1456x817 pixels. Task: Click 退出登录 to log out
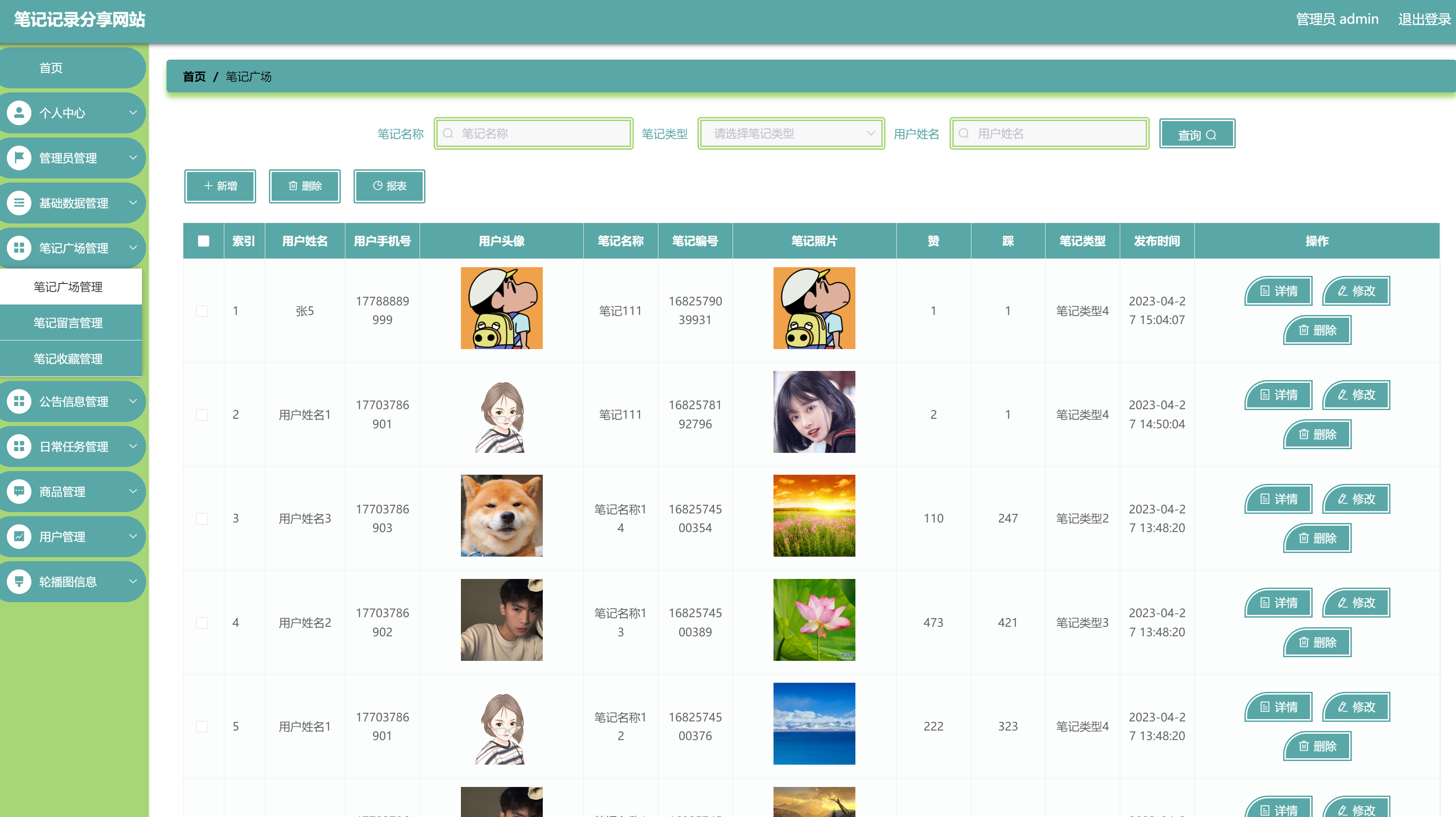(x=1424, y=19)
